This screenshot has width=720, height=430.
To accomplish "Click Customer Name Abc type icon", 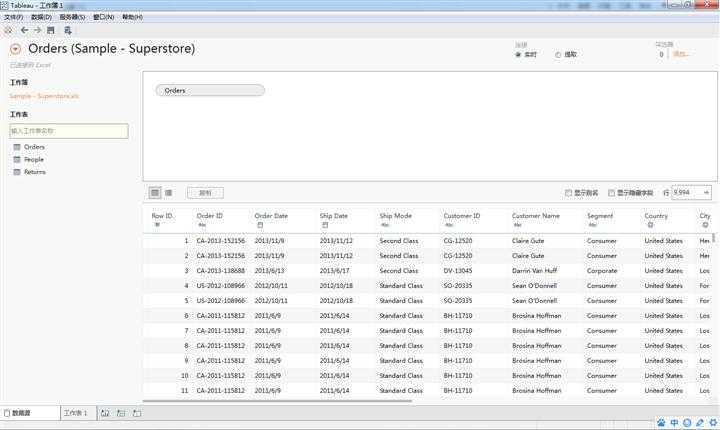I will 518,225.
